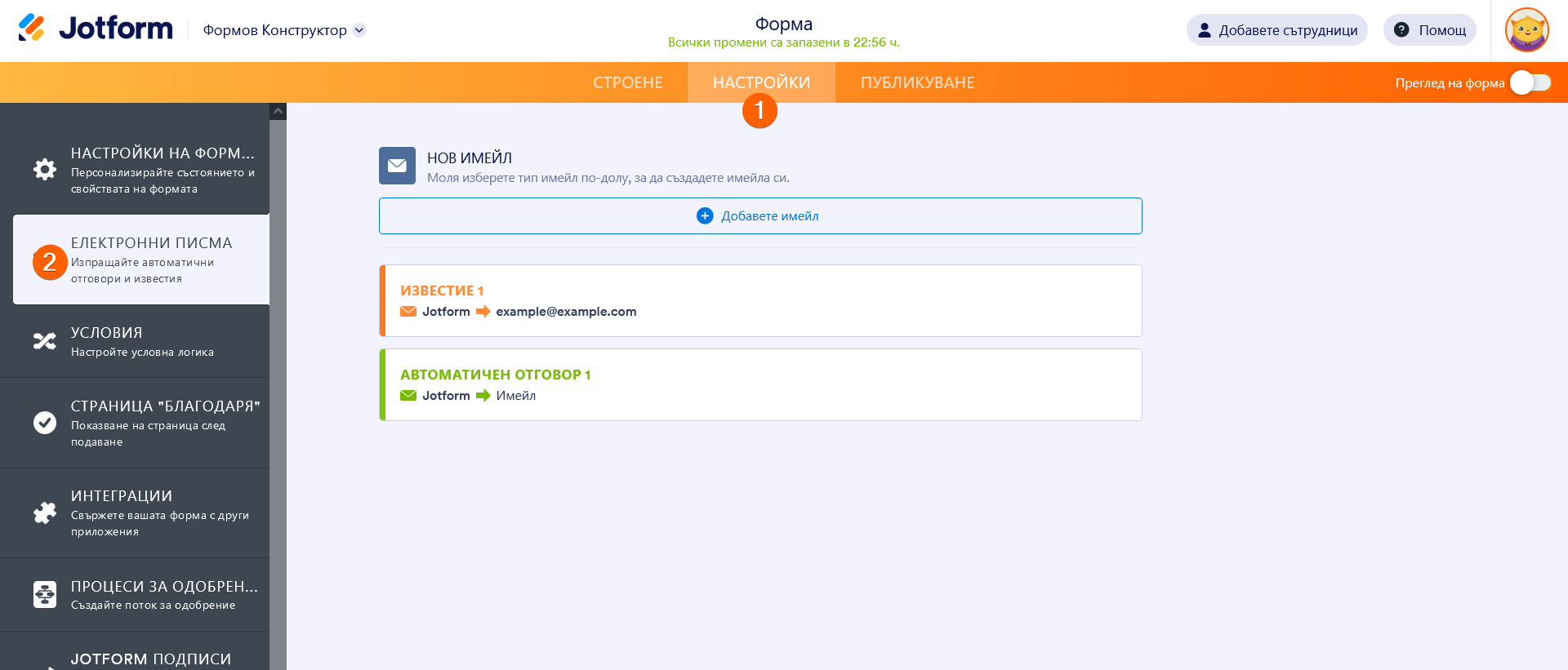Open СТРАНИЦА "БЛАГОДАРЯ" section
1568x670 pixels.
click(x=135, y=423)
